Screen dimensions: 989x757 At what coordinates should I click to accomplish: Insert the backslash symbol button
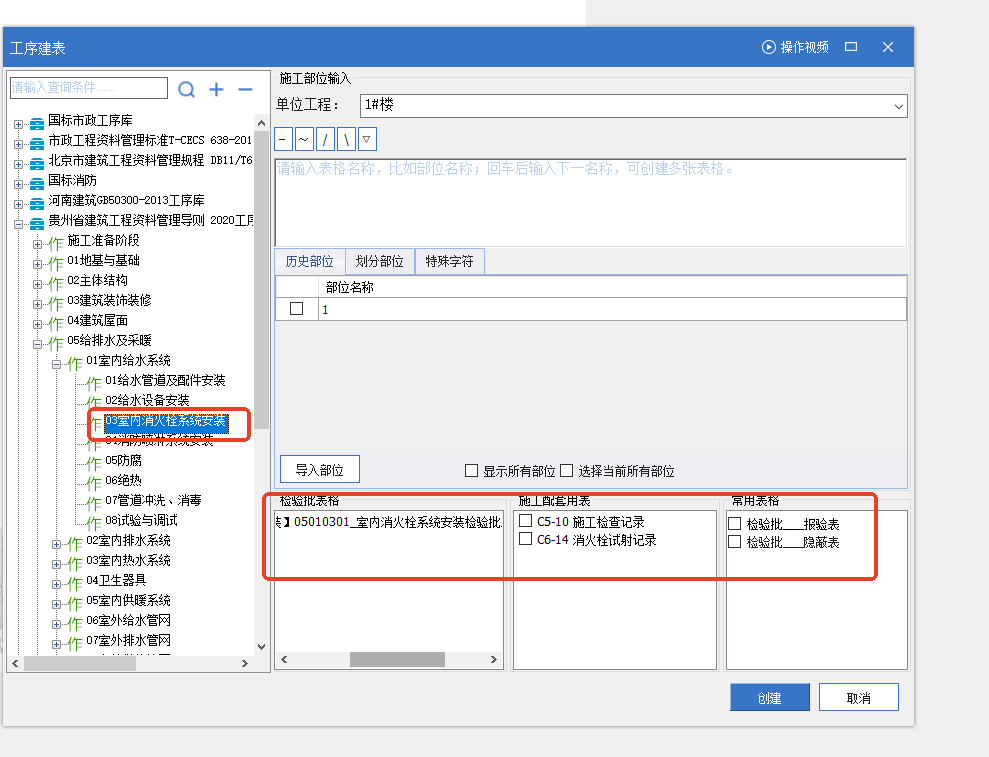point(346,138)
